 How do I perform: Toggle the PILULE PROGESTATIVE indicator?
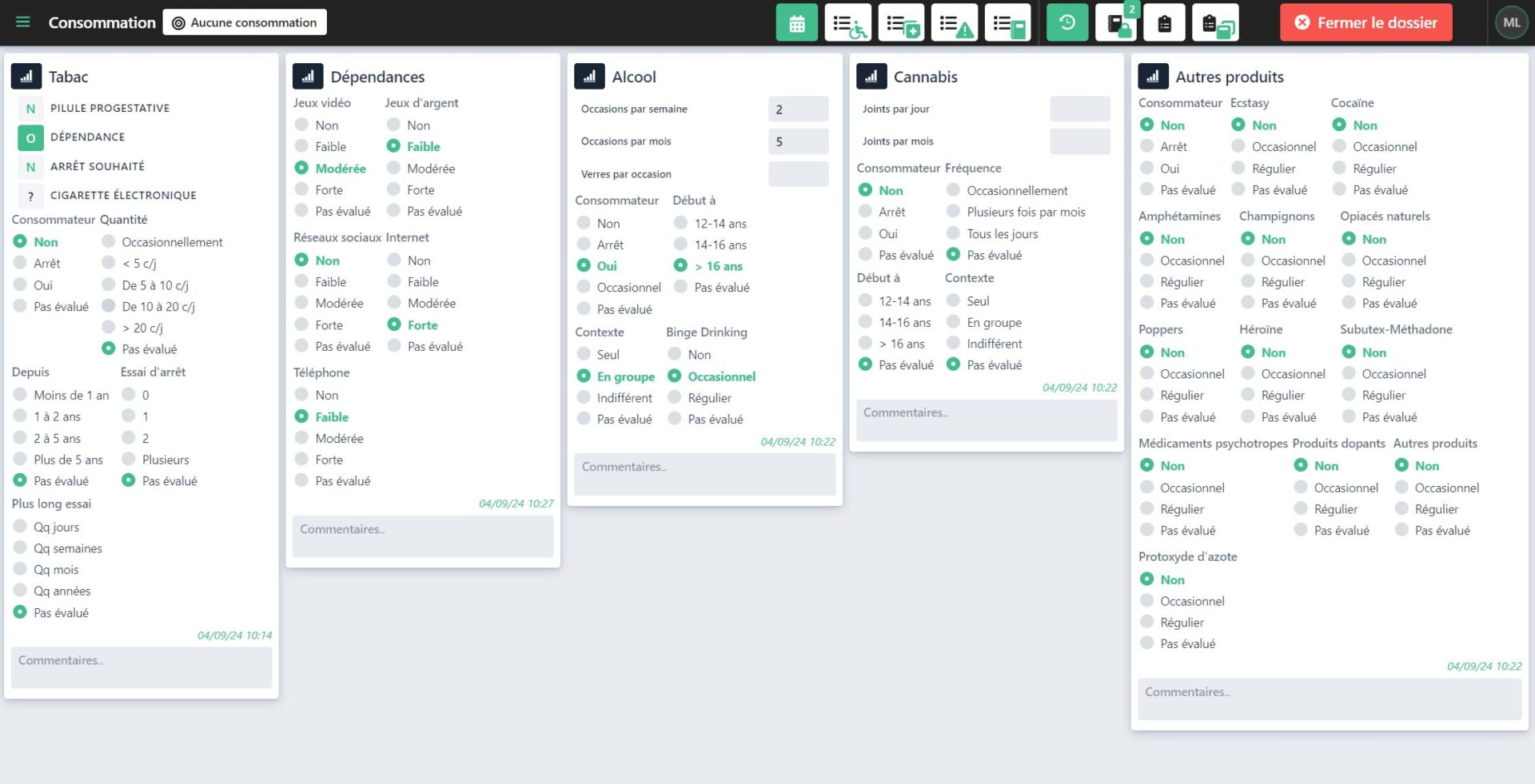tap(30, 109)
